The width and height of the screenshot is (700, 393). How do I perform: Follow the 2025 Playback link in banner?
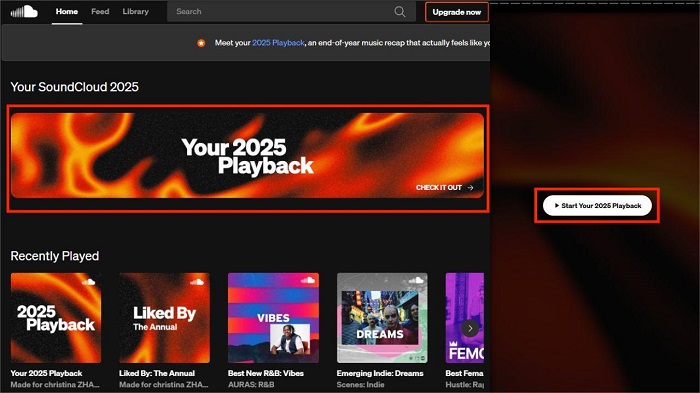pyautogui.click(x=278, y=43)
